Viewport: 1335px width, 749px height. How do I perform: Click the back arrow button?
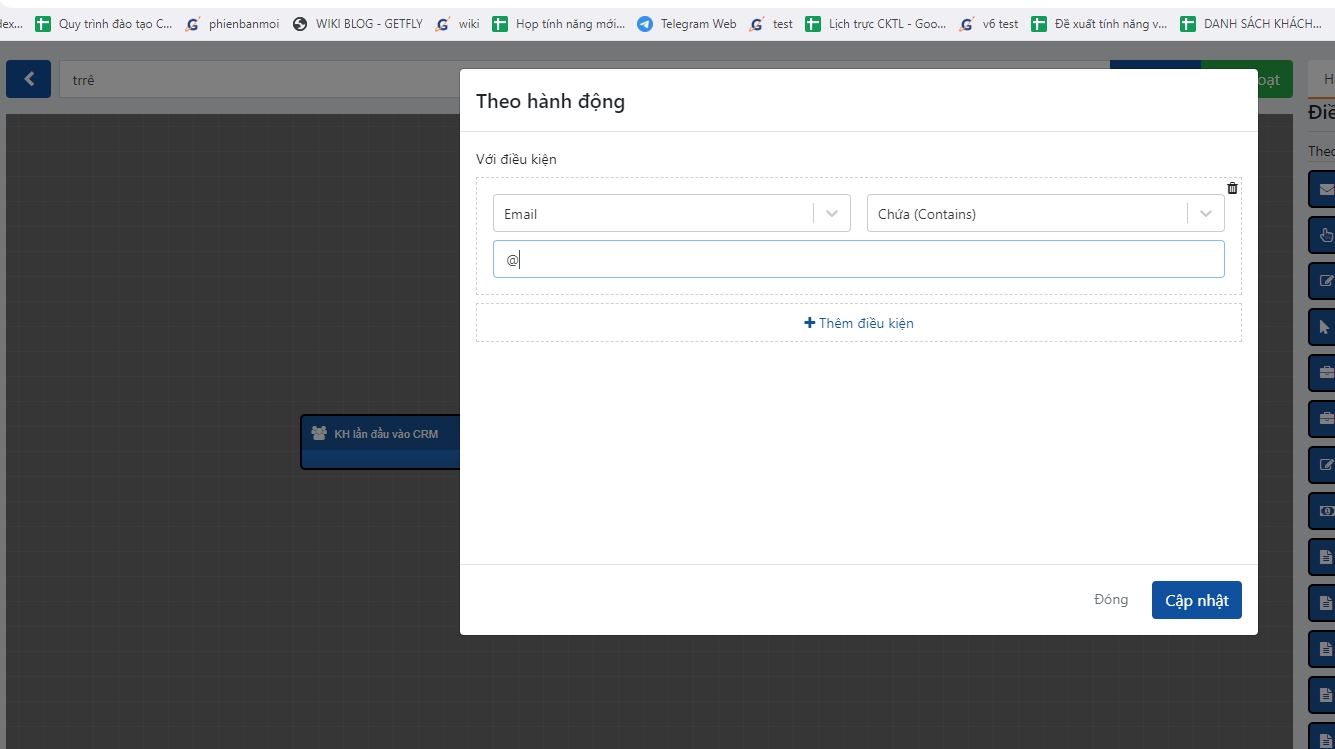pos(29,79)
